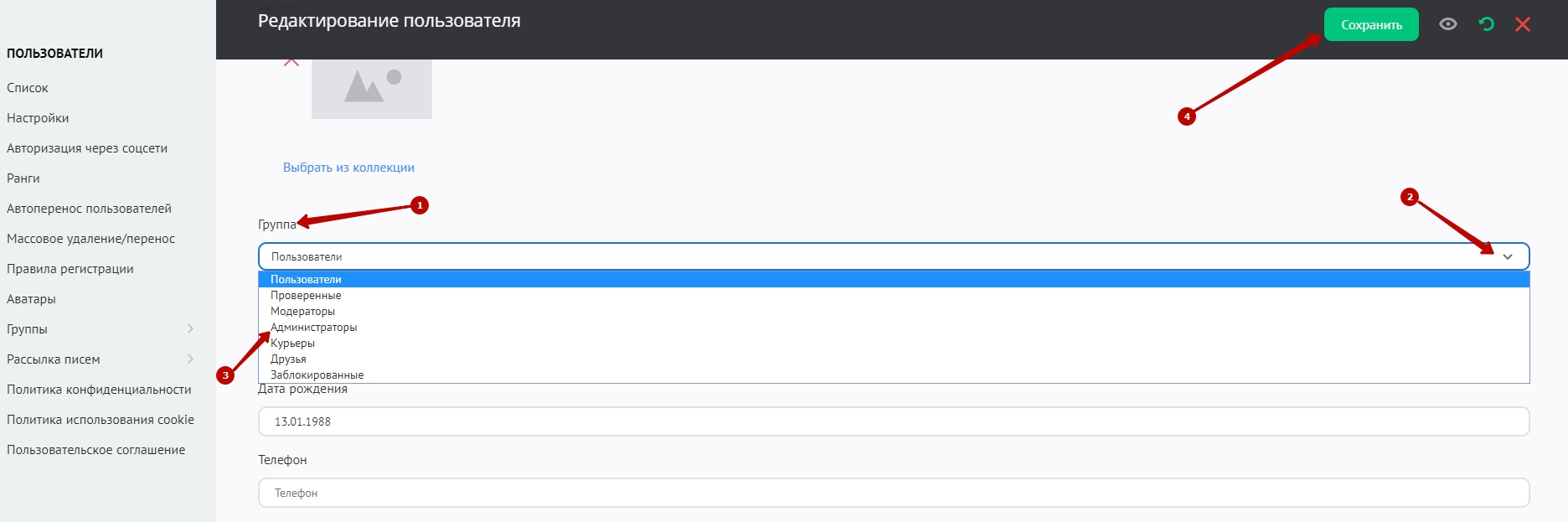The image size is (1568, 522).
Task: Click the green undo reset icon
Action: pyautogui.click(x=1487, y=24)
